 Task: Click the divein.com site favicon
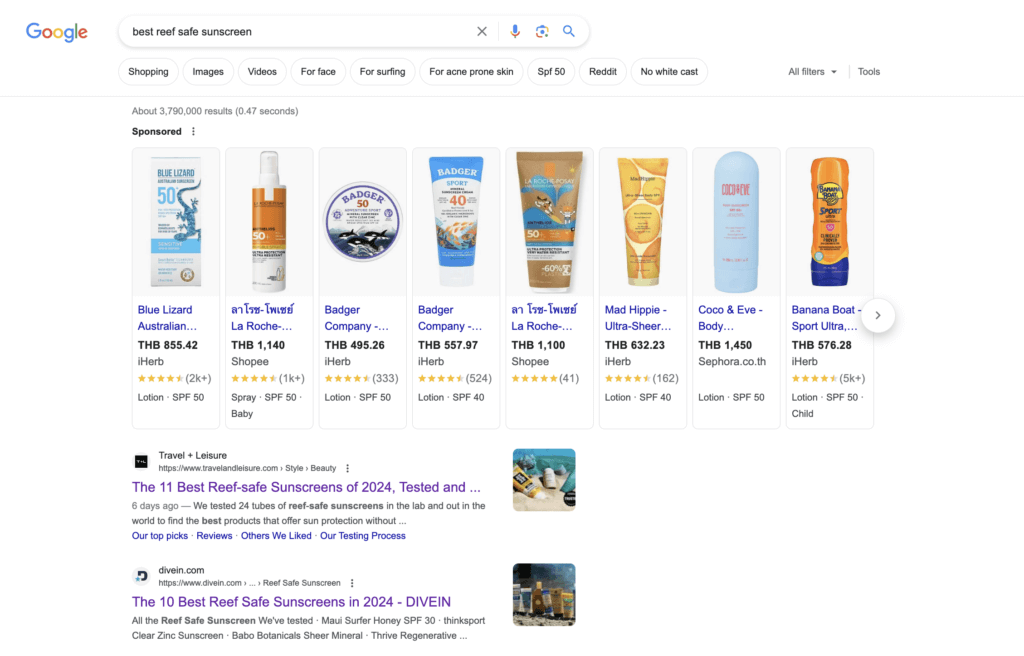pos(141,576)
